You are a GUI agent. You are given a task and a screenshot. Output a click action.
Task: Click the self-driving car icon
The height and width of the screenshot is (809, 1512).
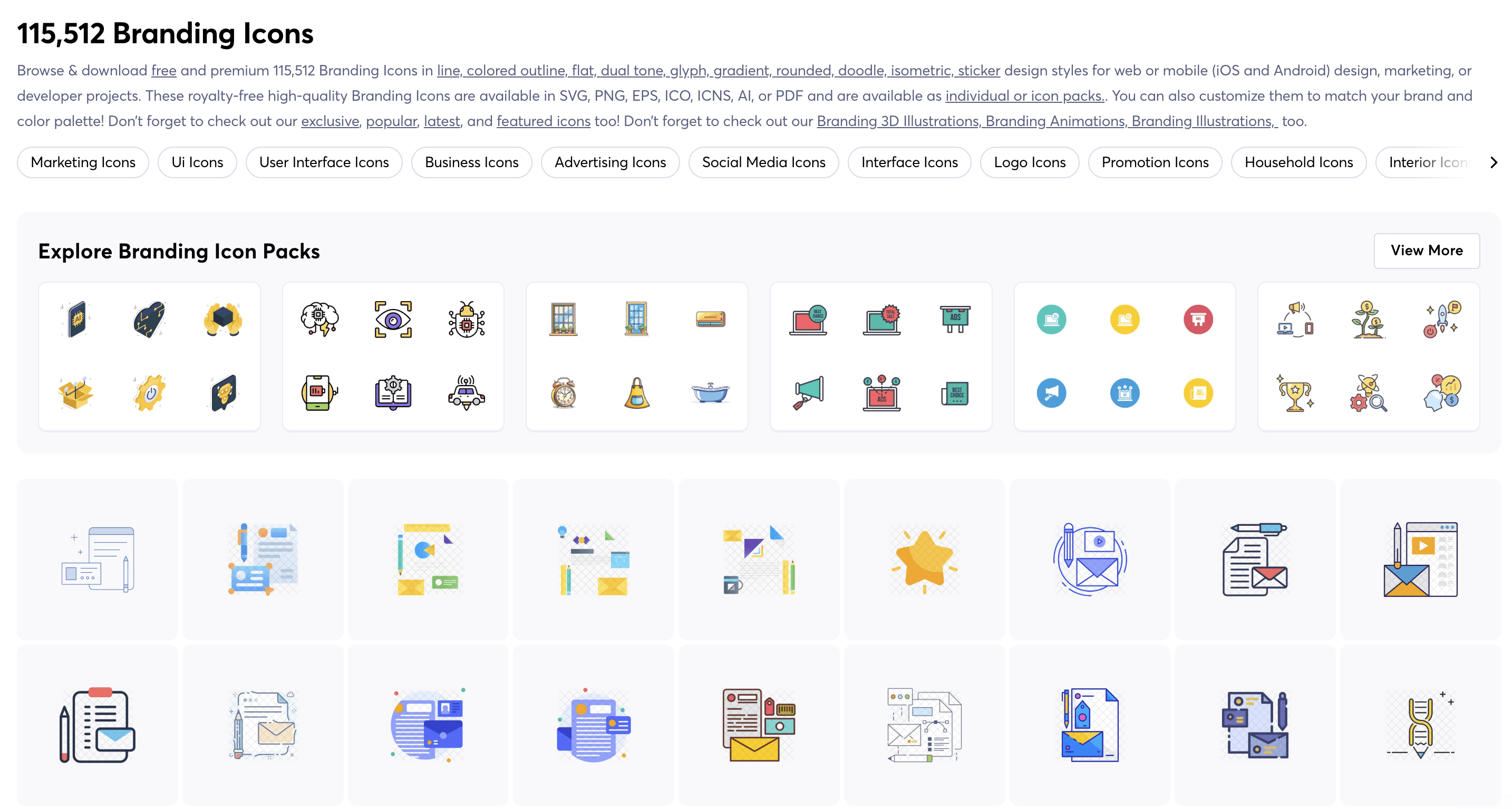tap(466, 392)
